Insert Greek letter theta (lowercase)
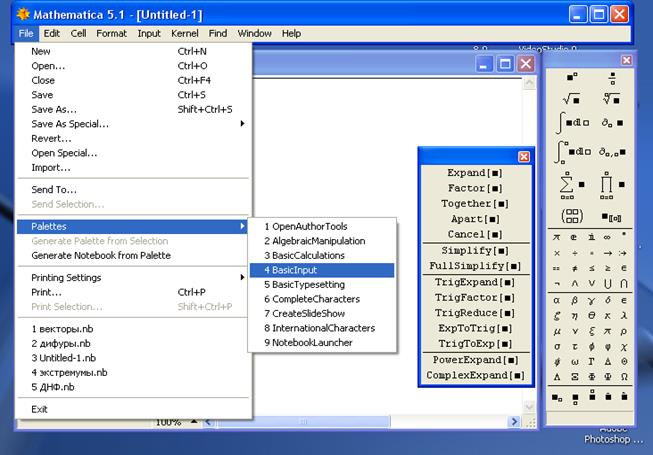653x455 pixels. click(x=591, y=316)
